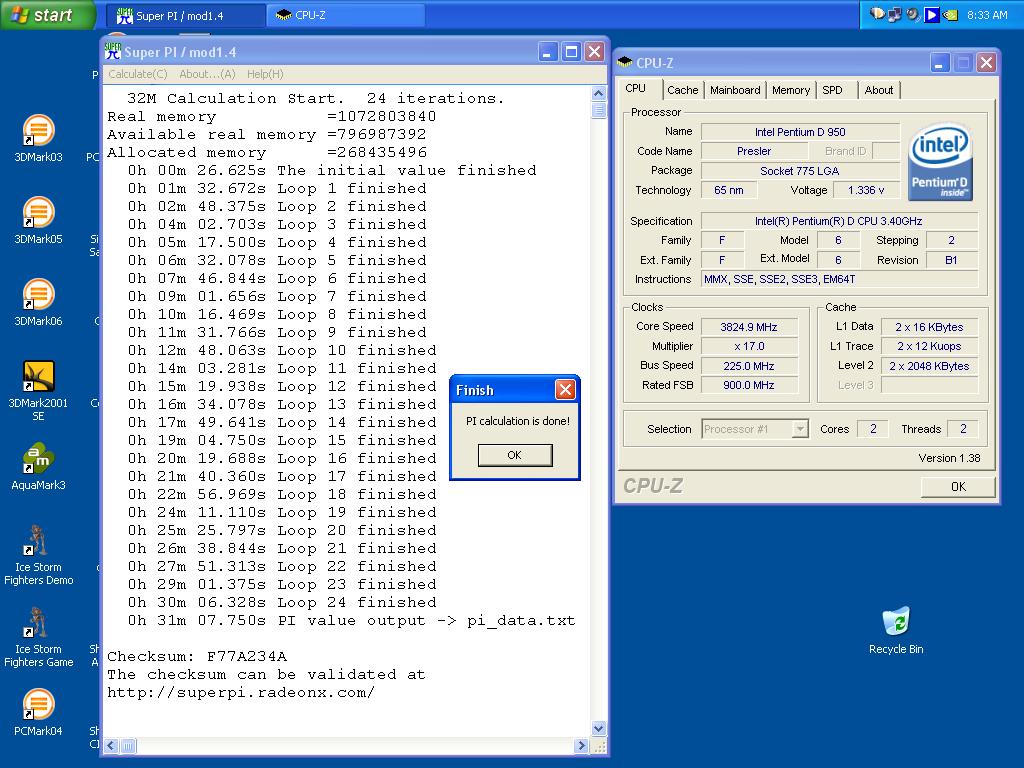The width and height of the screenshot is (1024, 768).
Task: Click Super PI horizontal scrollbar right arrow
Action: pos(581,745)
